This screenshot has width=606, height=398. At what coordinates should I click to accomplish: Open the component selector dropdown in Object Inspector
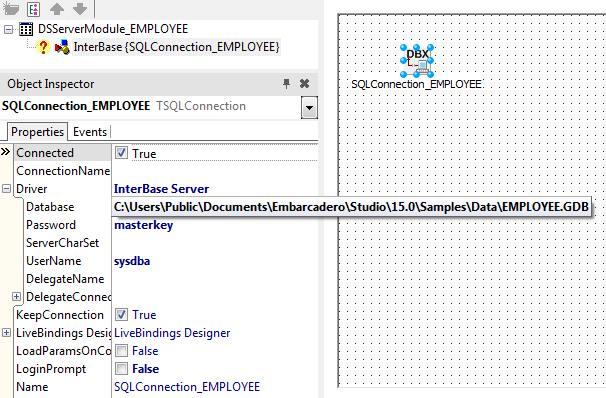[x=309, y=107]
